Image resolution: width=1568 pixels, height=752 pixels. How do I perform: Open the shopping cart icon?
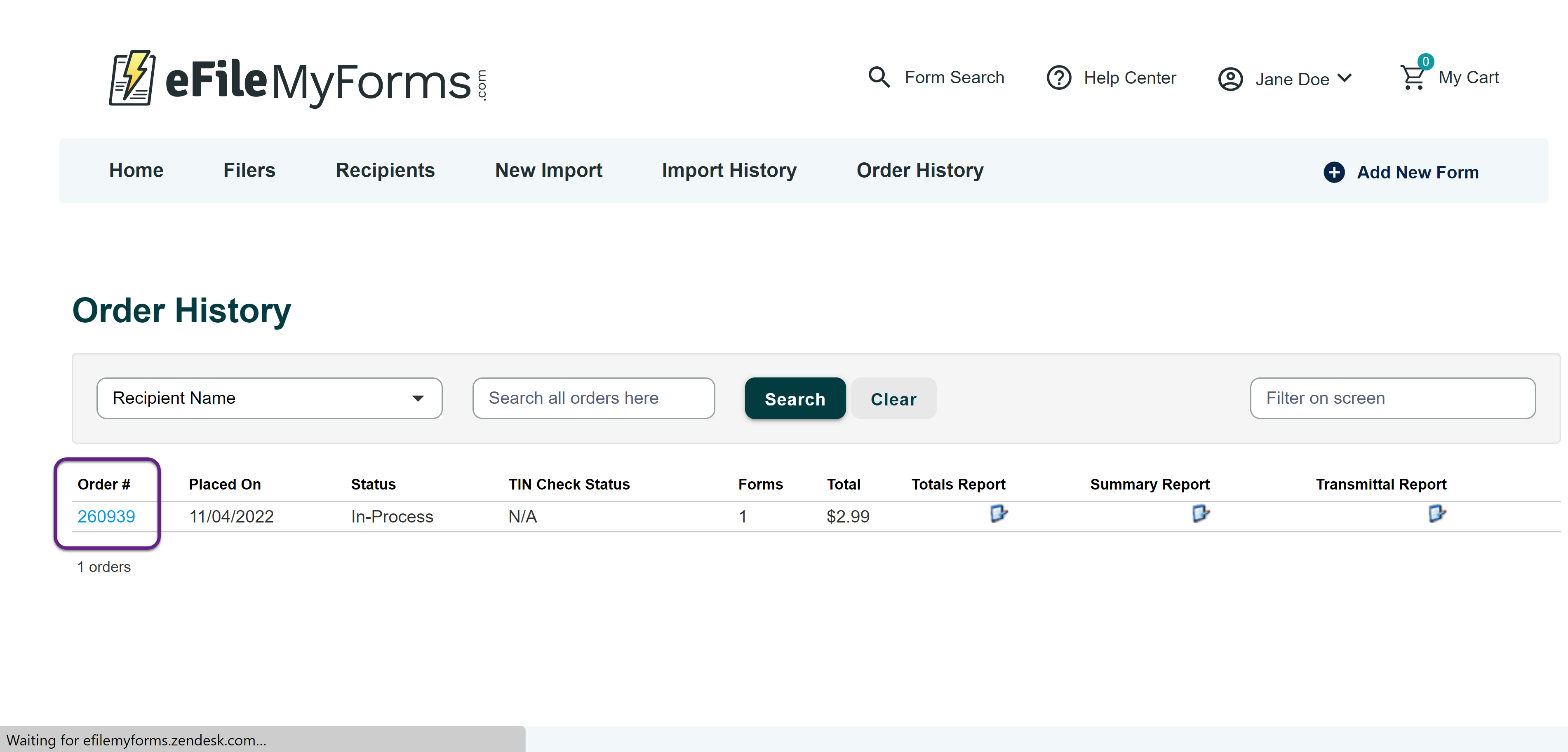click(1413, 77)
